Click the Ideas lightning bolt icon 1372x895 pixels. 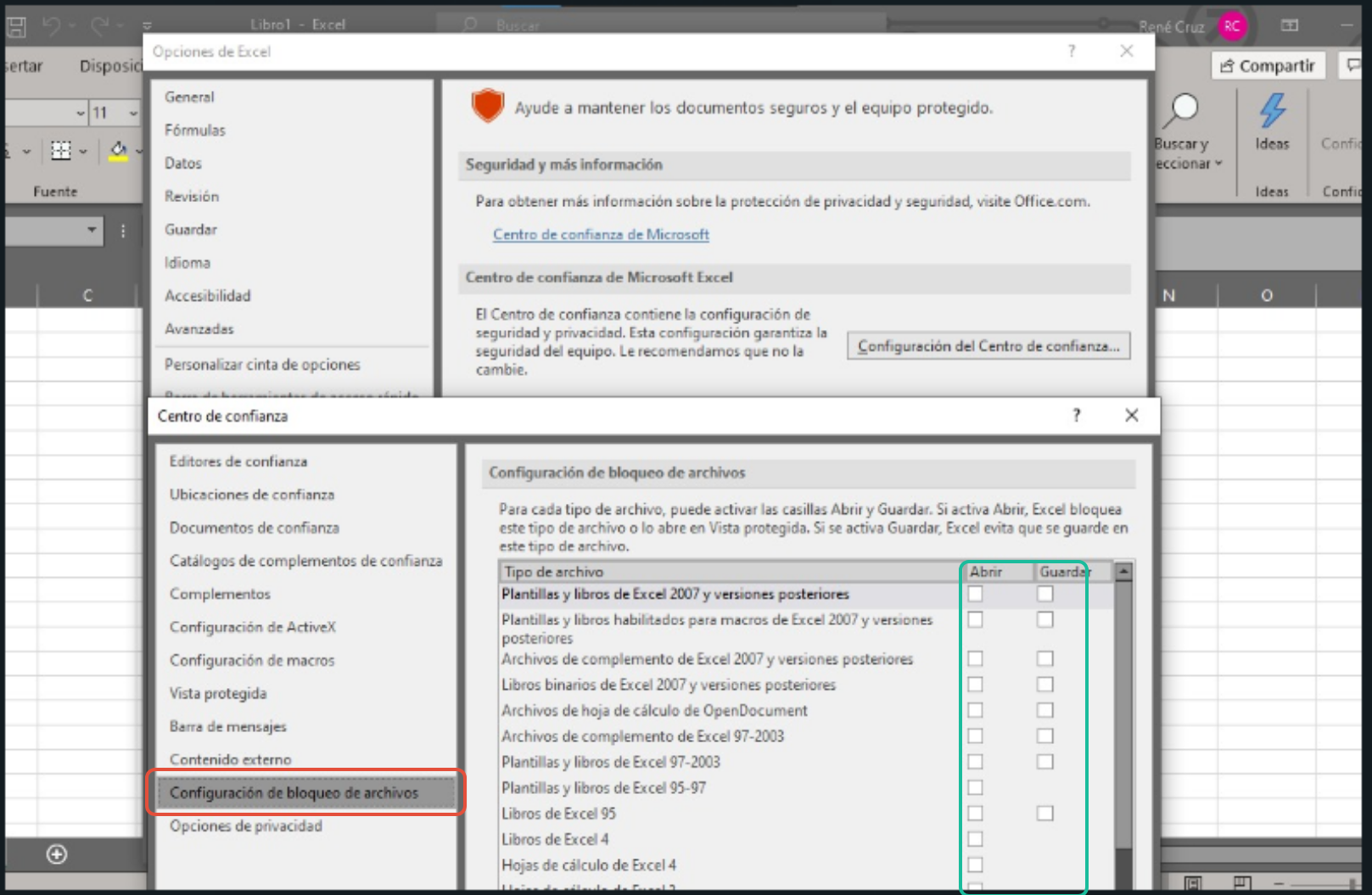pos(1272,110)
